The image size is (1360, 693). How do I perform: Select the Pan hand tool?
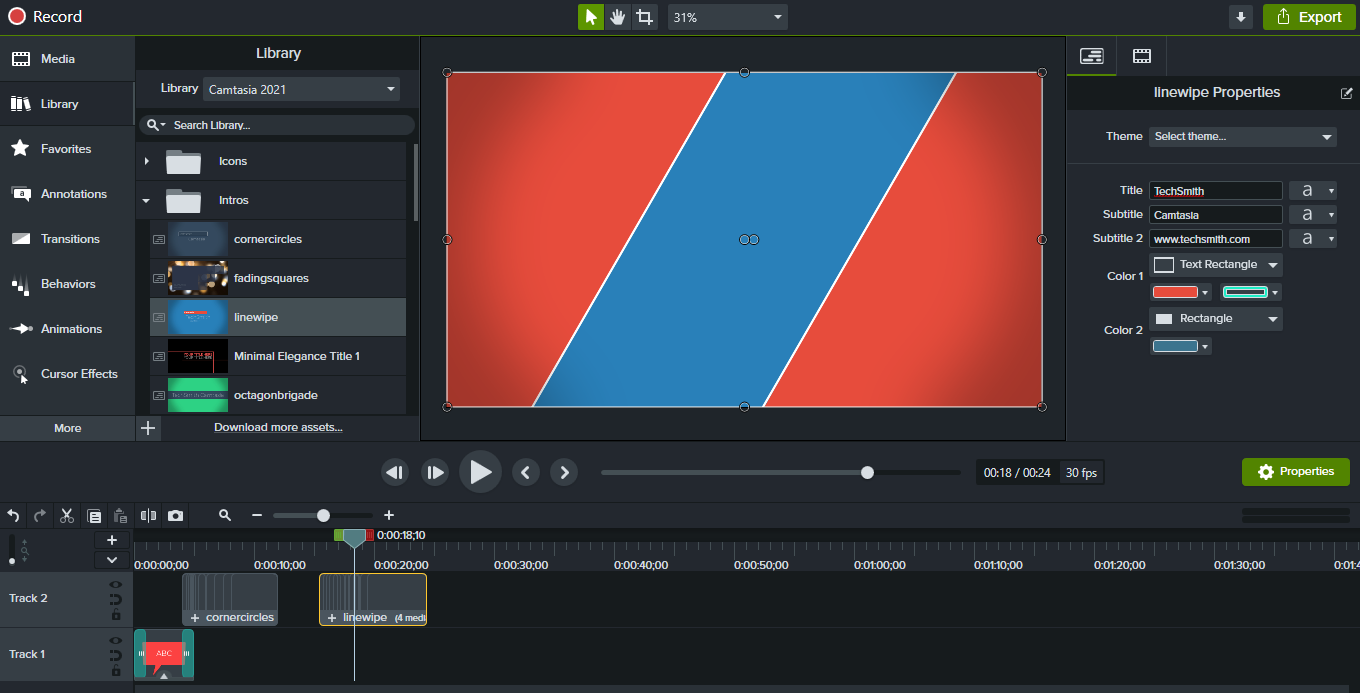coord(618,17)
